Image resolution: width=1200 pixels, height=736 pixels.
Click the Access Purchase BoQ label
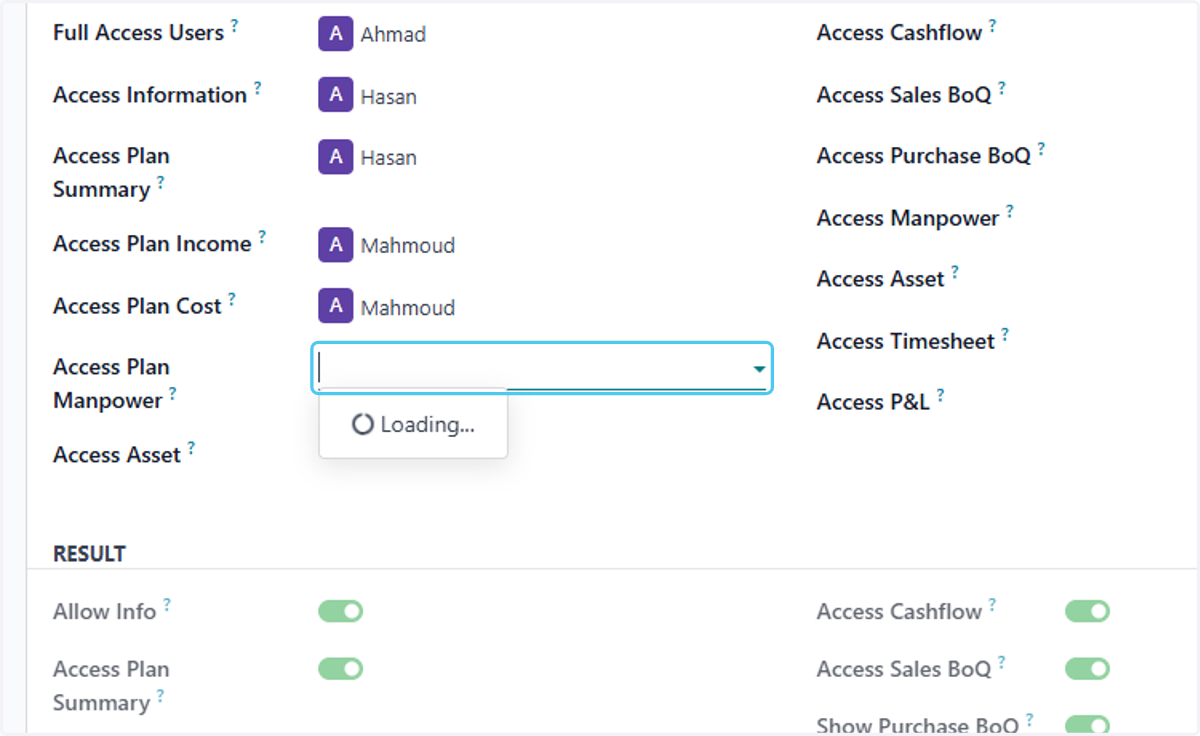924,156
